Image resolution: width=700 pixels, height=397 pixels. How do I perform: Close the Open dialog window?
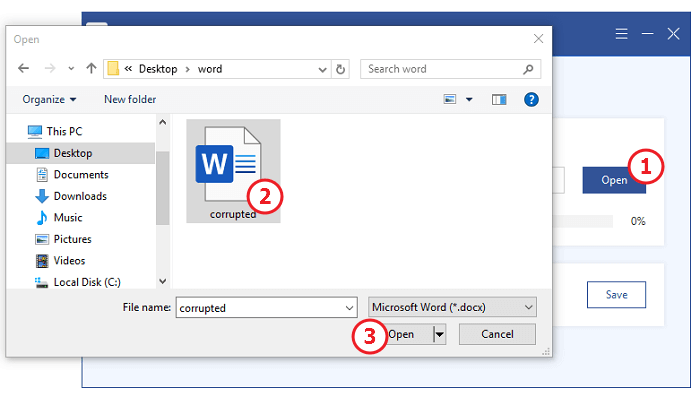538,39
